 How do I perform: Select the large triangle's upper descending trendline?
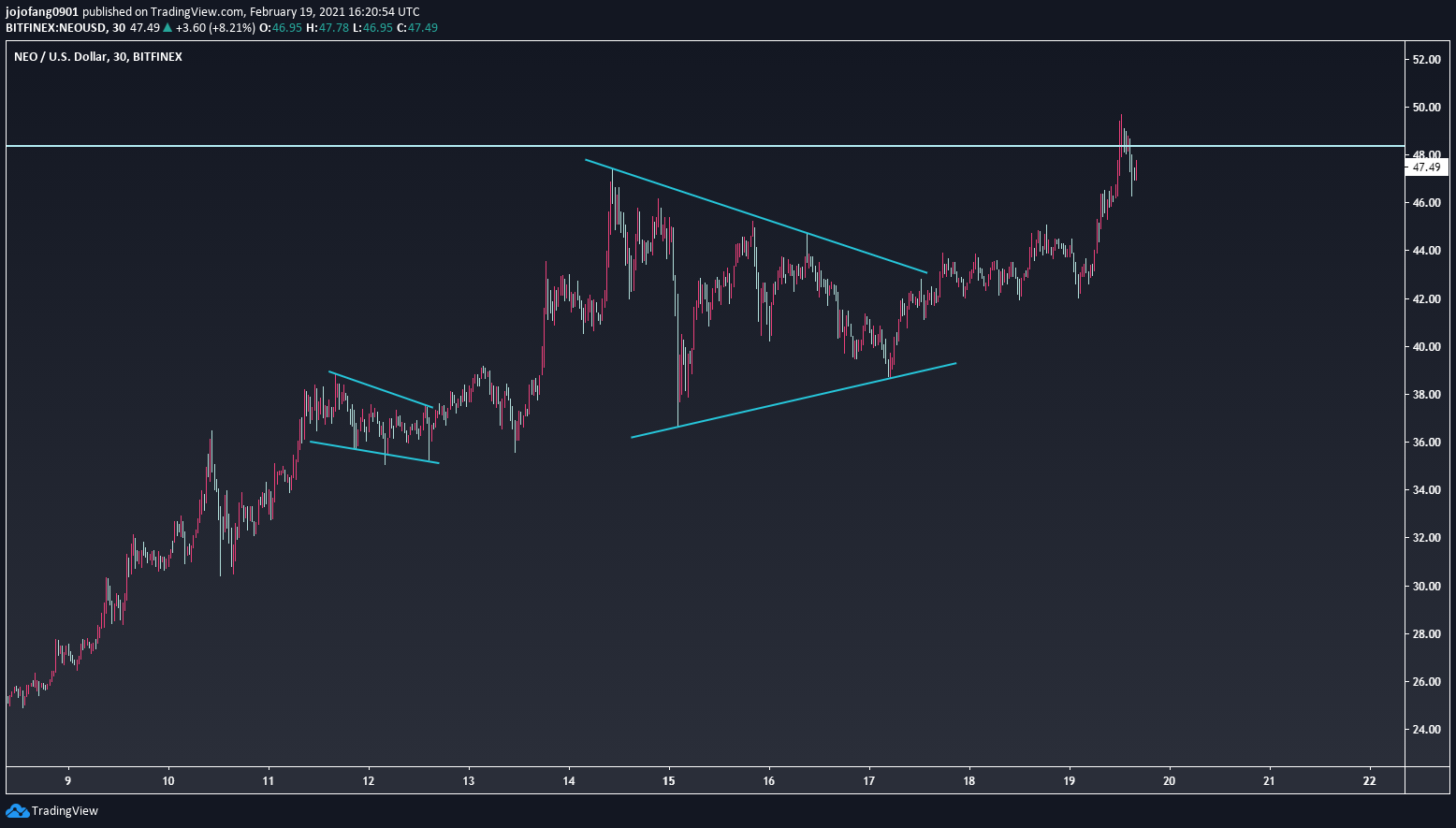pos(756,216)
